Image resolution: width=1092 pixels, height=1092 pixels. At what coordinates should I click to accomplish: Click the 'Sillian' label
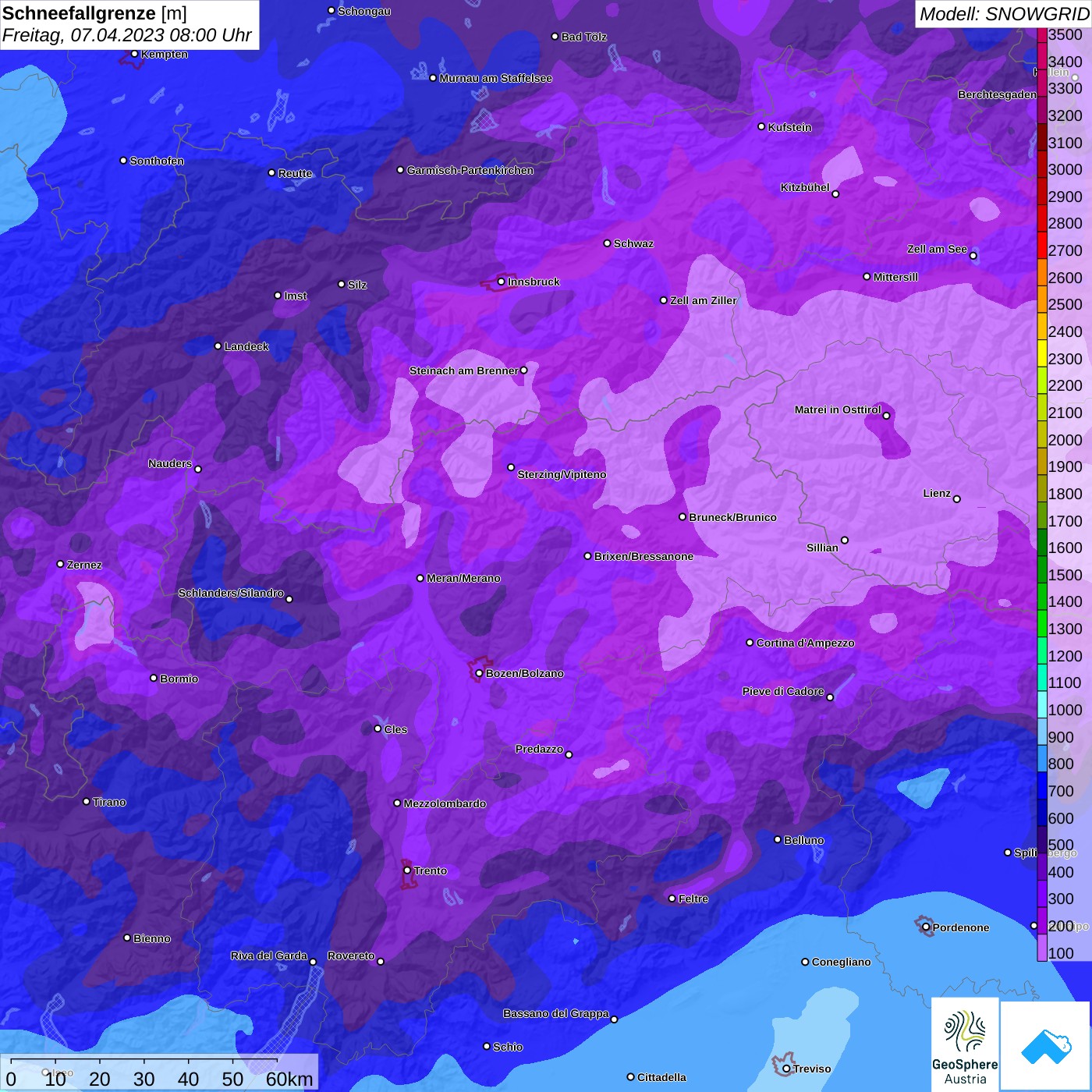point(822,548)
